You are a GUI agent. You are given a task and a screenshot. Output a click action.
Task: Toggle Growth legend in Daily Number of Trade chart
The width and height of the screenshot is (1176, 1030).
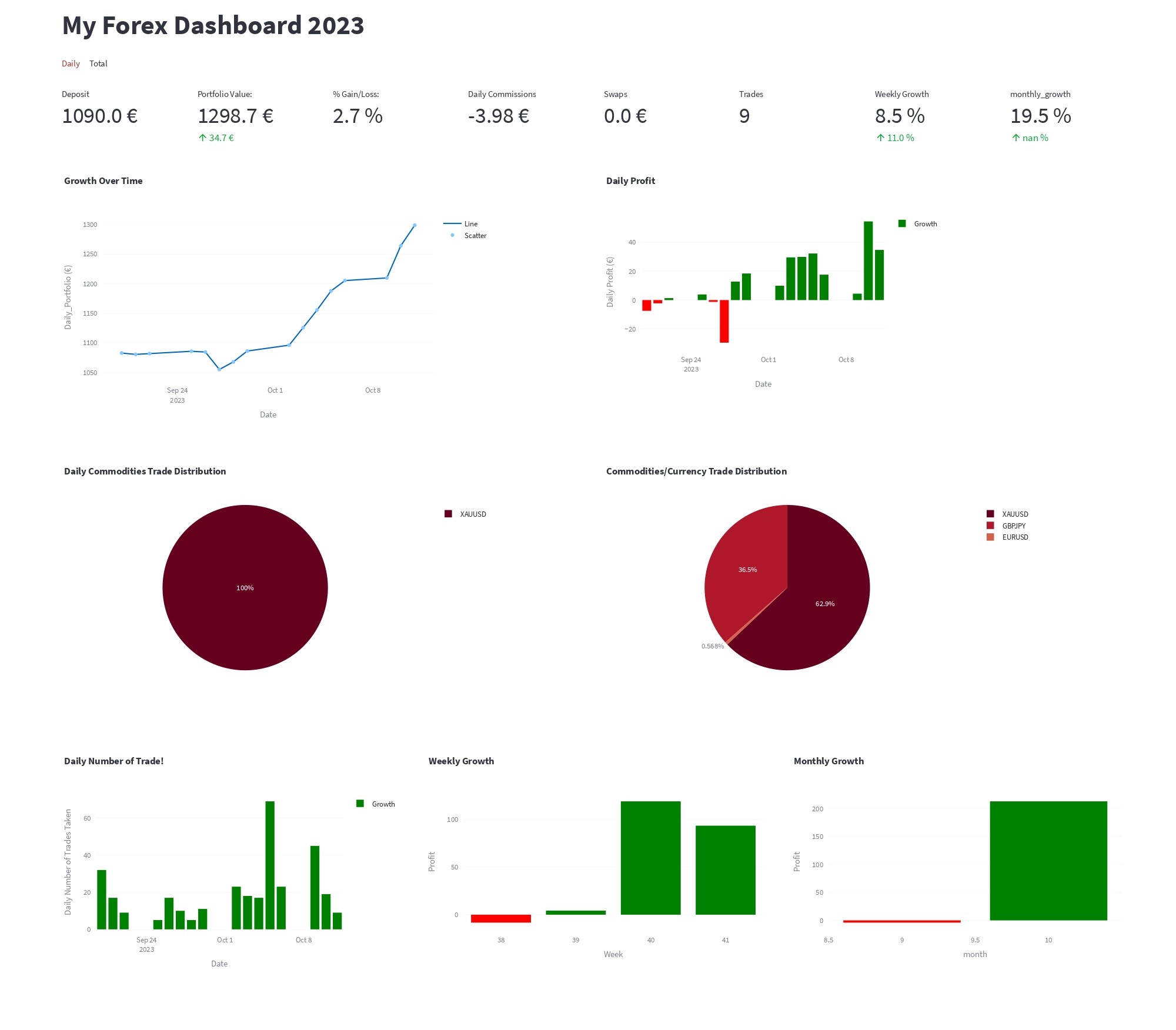376,804
